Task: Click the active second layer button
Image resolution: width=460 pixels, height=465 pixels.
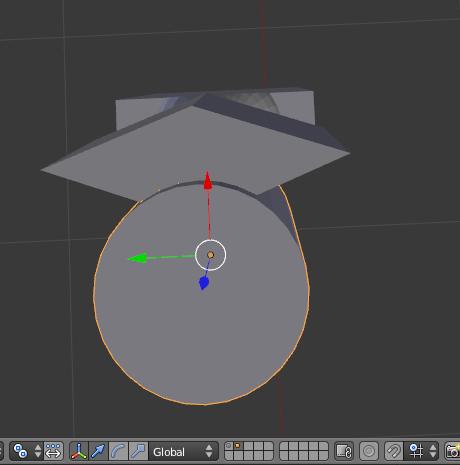Action: [238, 446]
